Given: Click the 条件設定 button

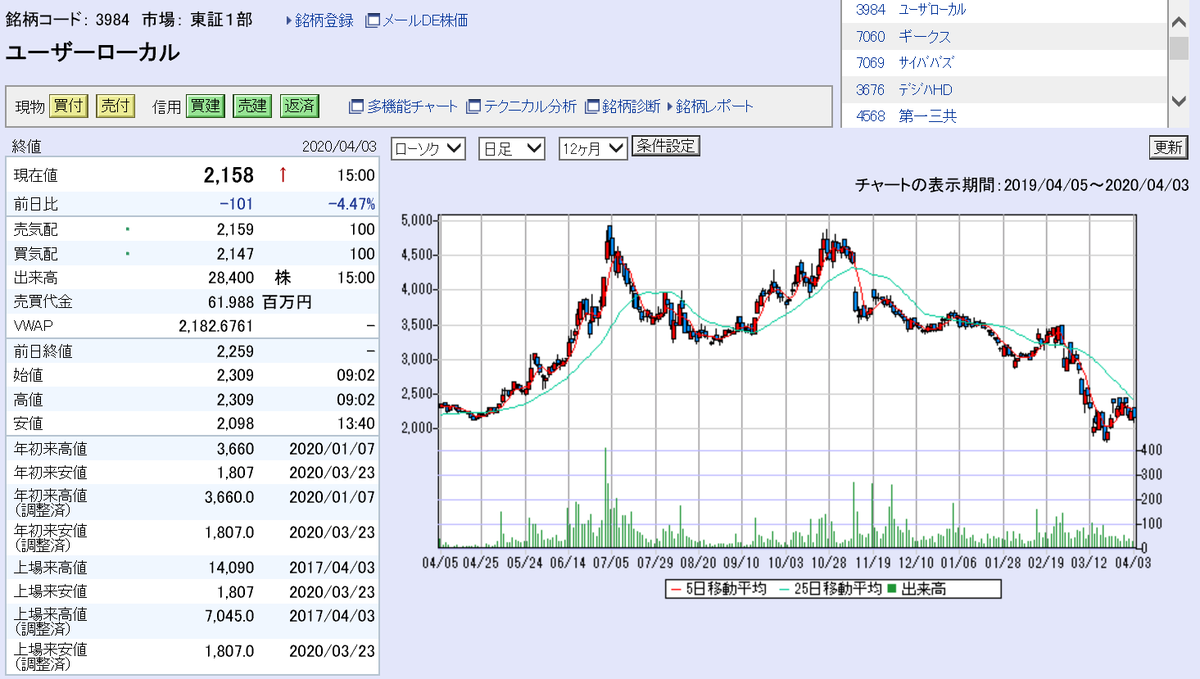Looking at the screenshot, I should point(666,146).
